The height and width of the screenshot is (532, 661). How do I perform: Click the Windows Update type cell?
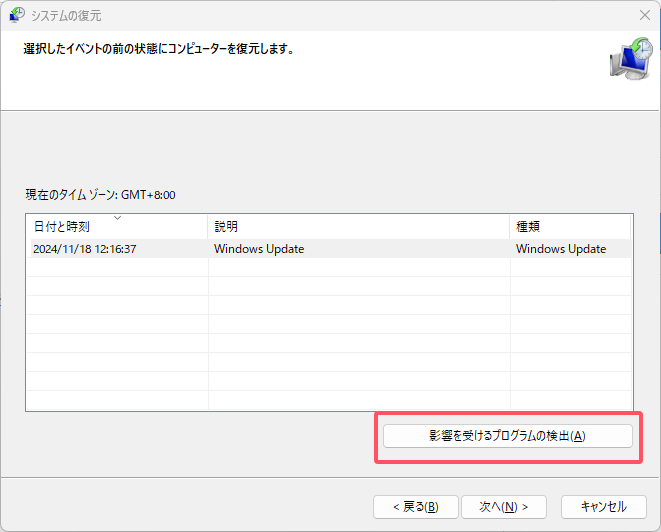(561, 249)
